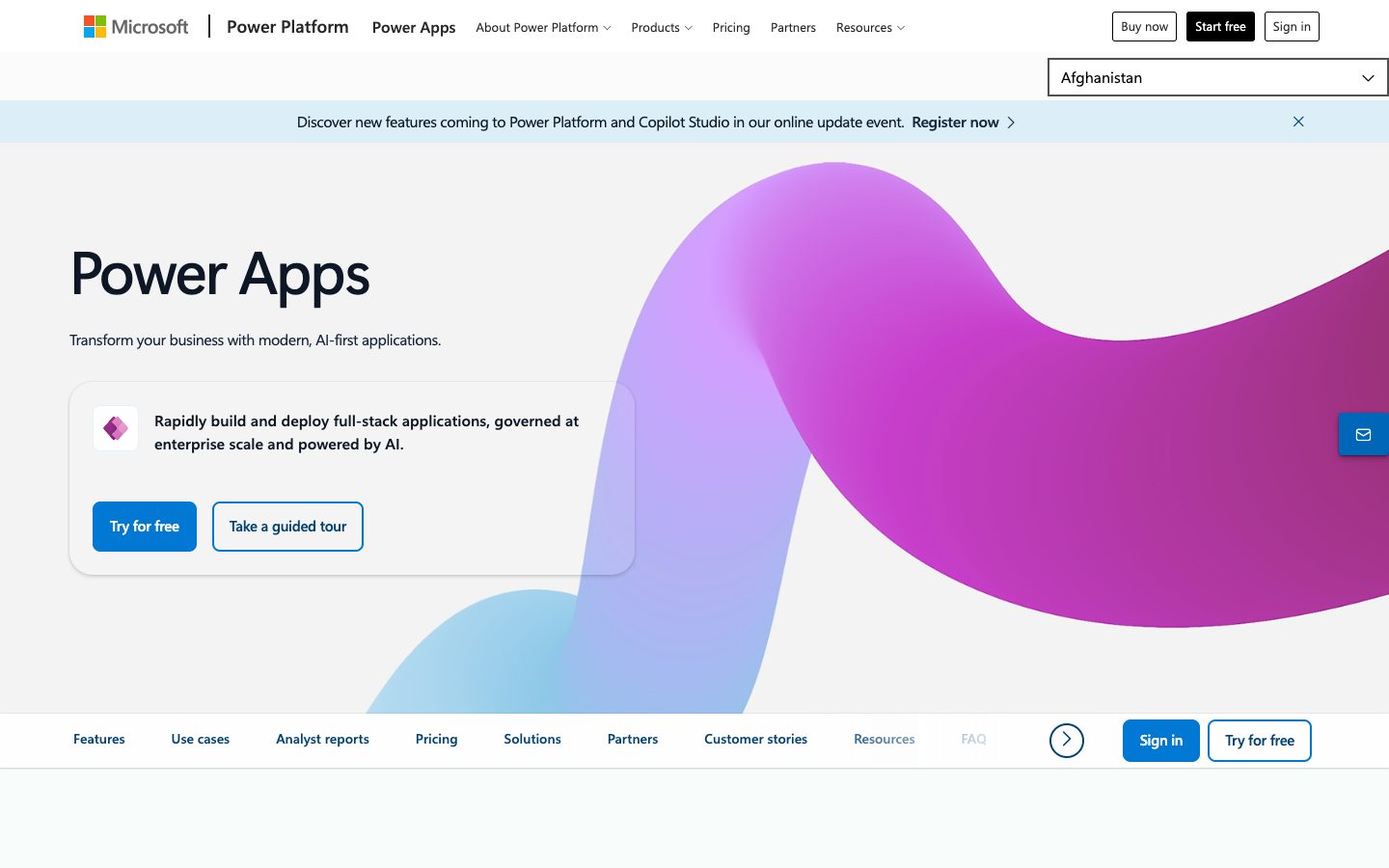Screen dimensions: 1389x868
Task: Open the Afghanistan country dropdown
Action: (x=1217, y=78)
